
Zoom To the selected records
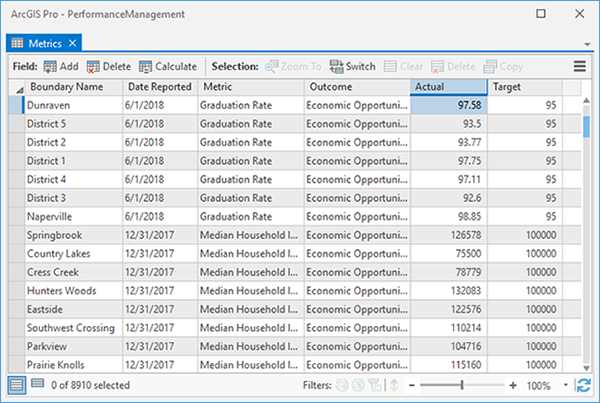293,67
